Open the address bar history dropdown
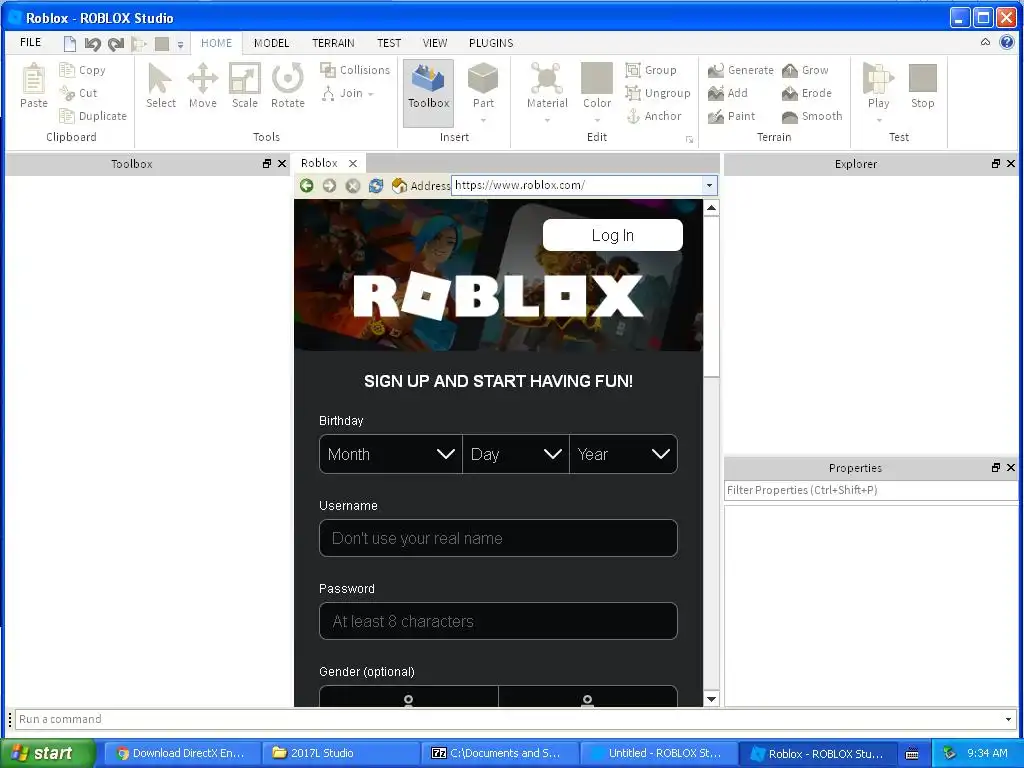The height and width of the screenshot is (768, 1024). [709, 185]
